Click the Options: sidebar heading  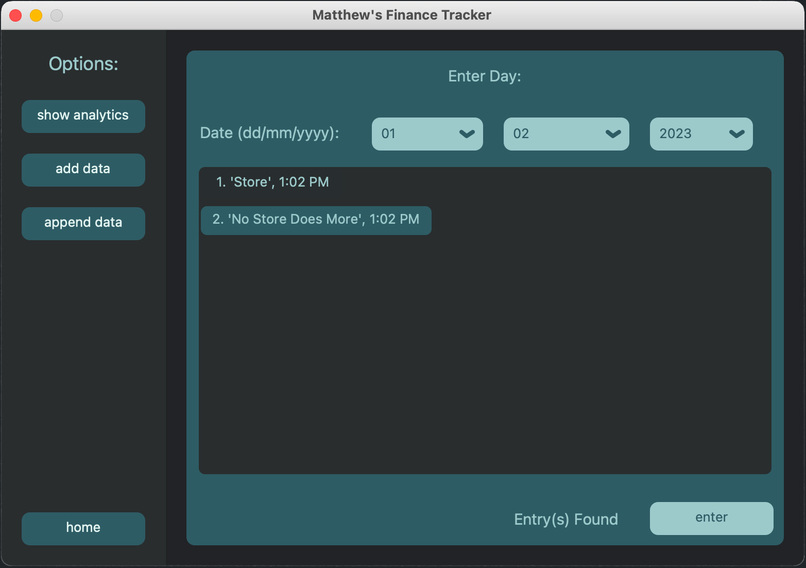(x=83, y=64)
